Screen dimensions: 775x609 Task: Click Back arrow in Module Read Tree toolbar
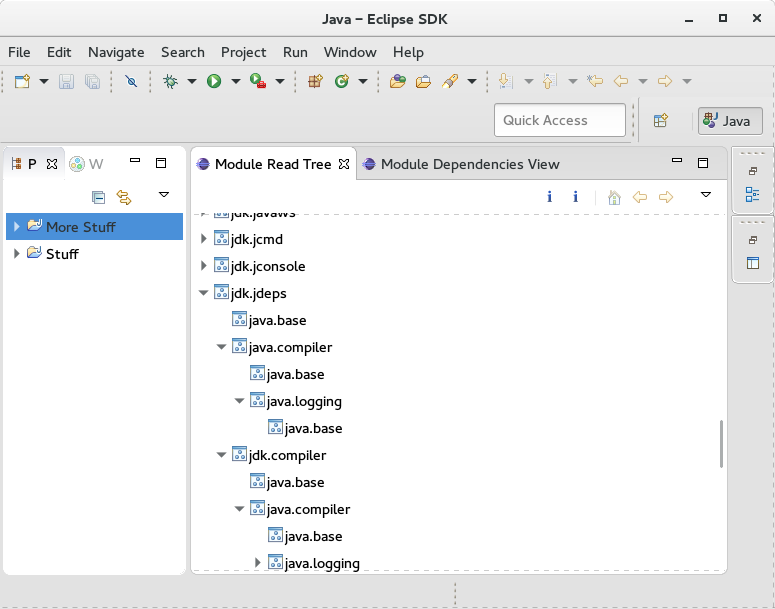pyautogui.click(x=640, y=197)
